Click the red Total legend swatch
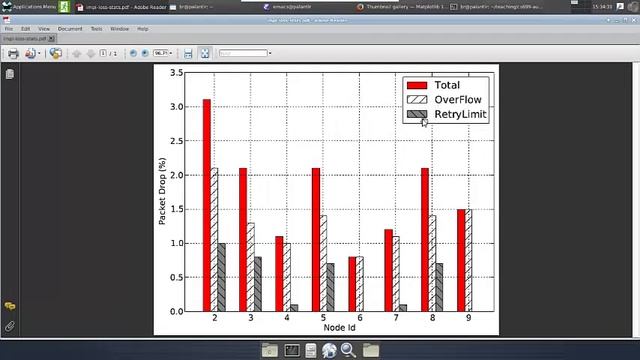 coord(417,85)
